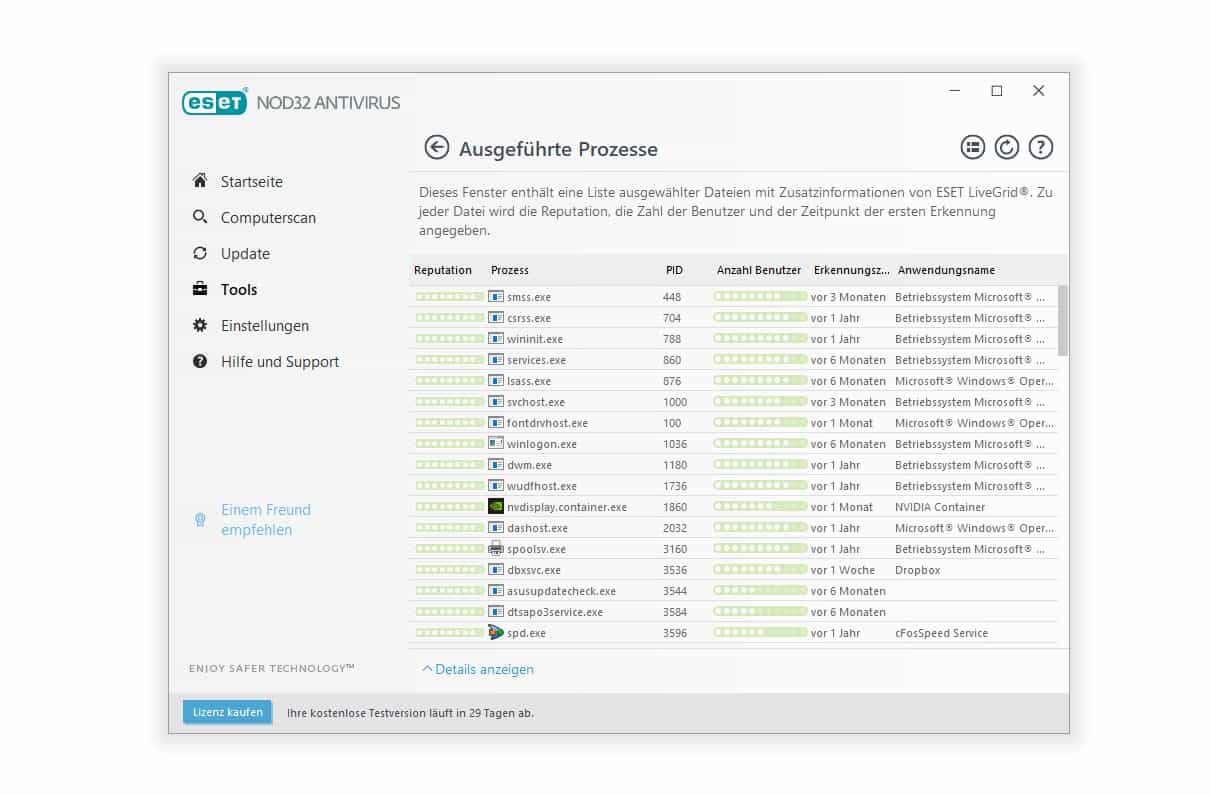This screenshot has height=795, width=1210.
Task: Select the csrss.exe row
Action: click(x=734, y=318)
